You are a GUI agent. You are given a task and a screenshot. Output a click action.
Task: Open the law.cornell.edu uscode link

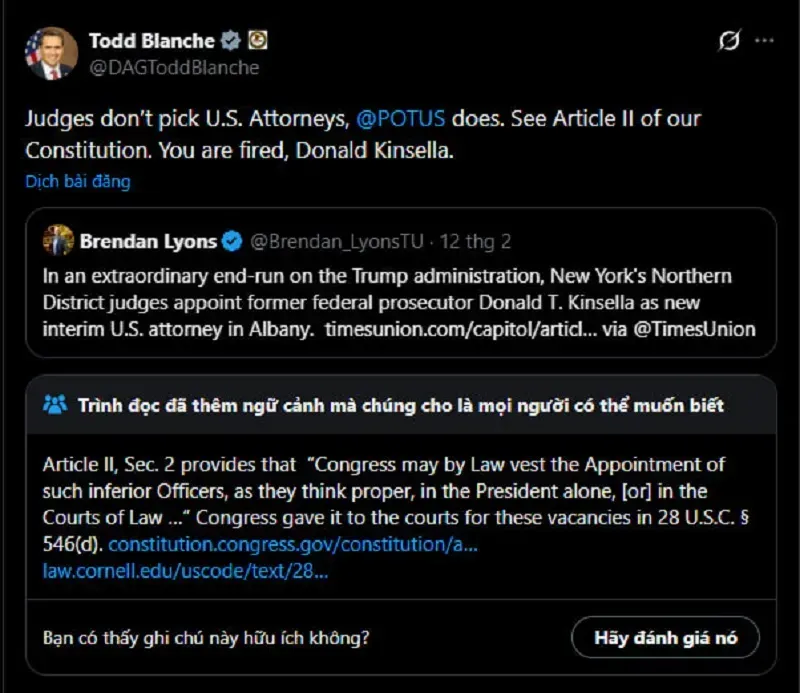pos(186,571)
